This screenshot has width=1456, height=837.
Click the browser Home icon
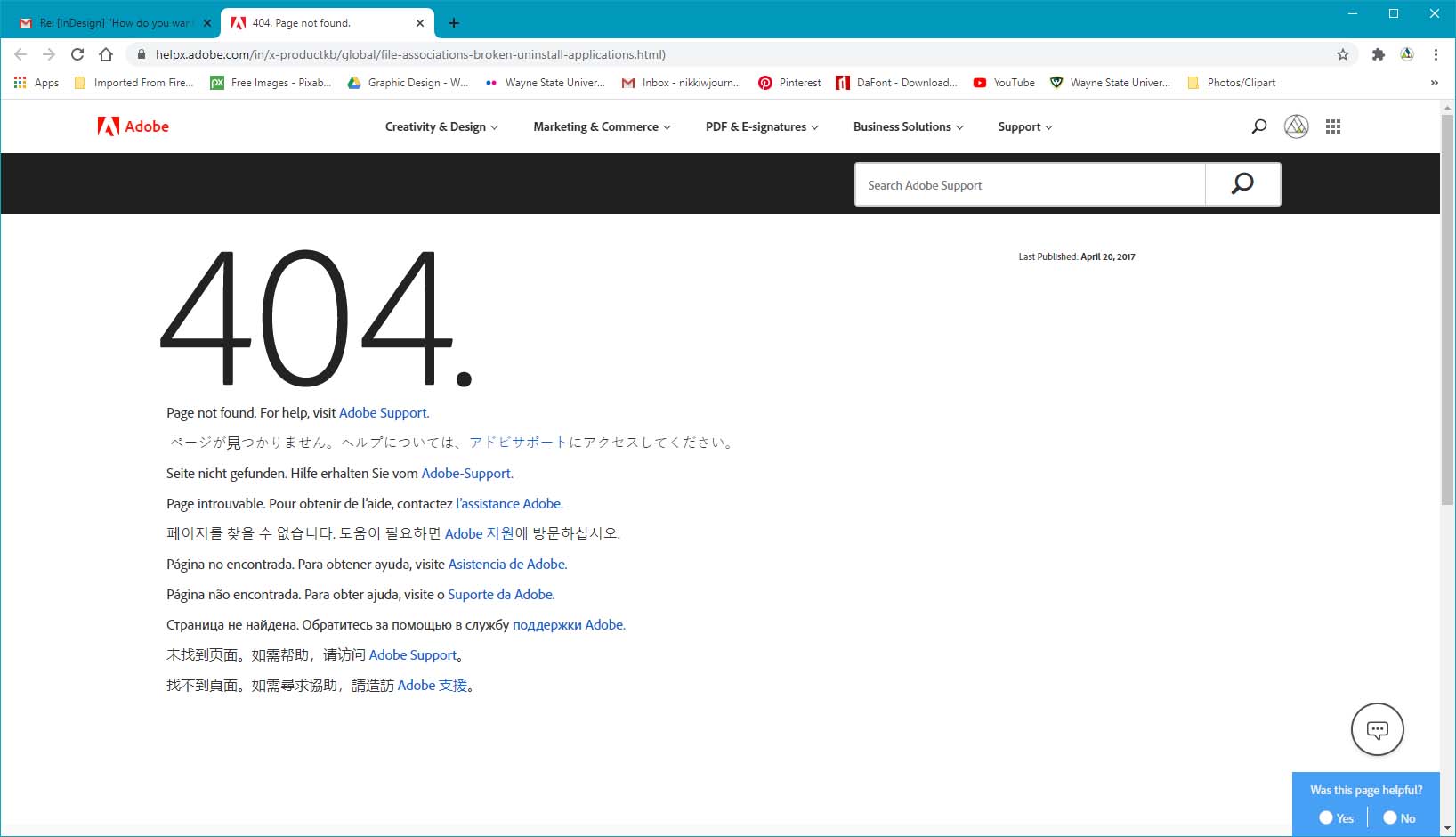click(x=105, y=54)
